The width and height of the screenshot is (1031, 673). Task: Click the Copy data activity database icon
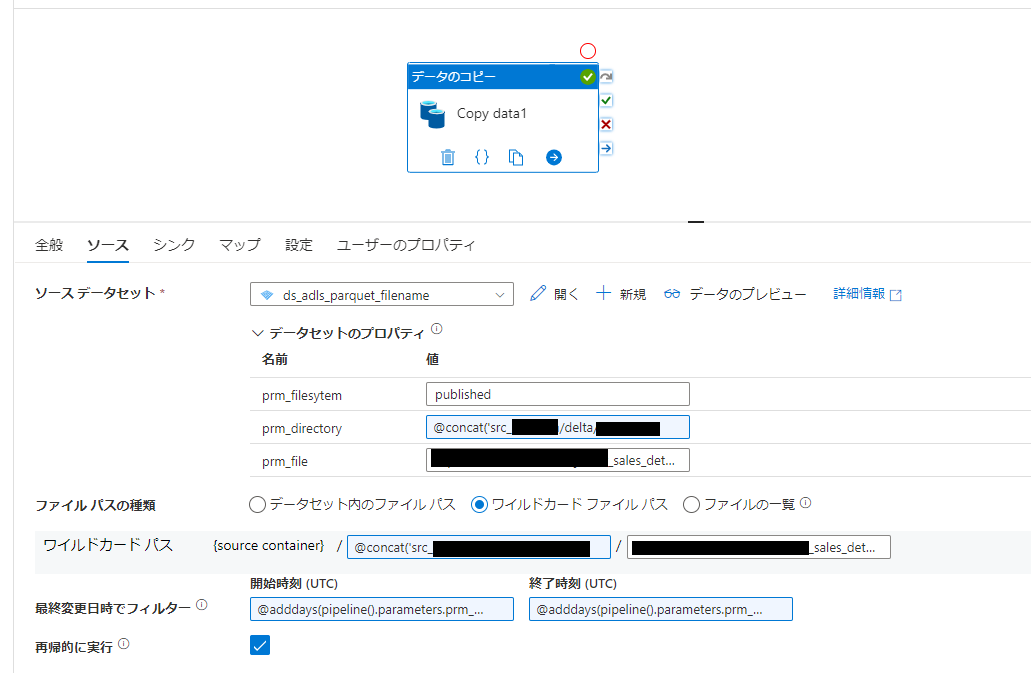tap(433, 114)
